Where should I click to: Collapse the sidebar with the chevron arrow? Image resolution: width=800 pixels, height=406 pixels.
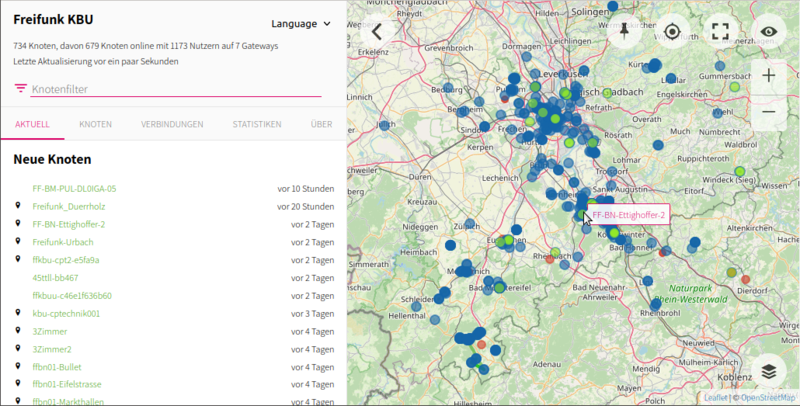[x=377, y=31]
